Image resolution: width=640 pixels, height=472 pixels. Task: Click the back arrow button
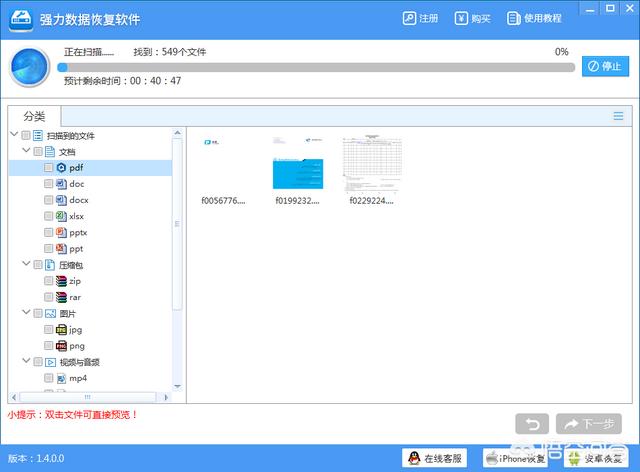[x=532, y=424]
